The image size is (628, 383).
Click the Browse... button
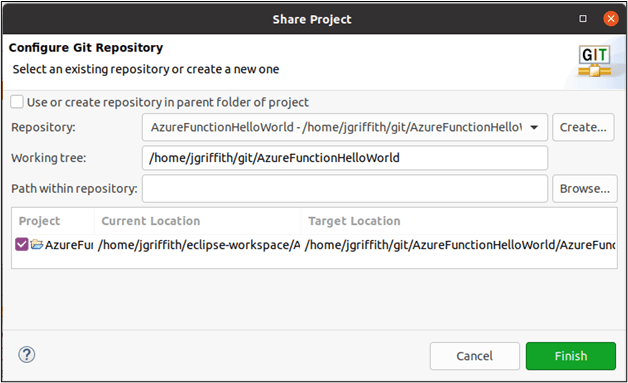click(585, 188)
